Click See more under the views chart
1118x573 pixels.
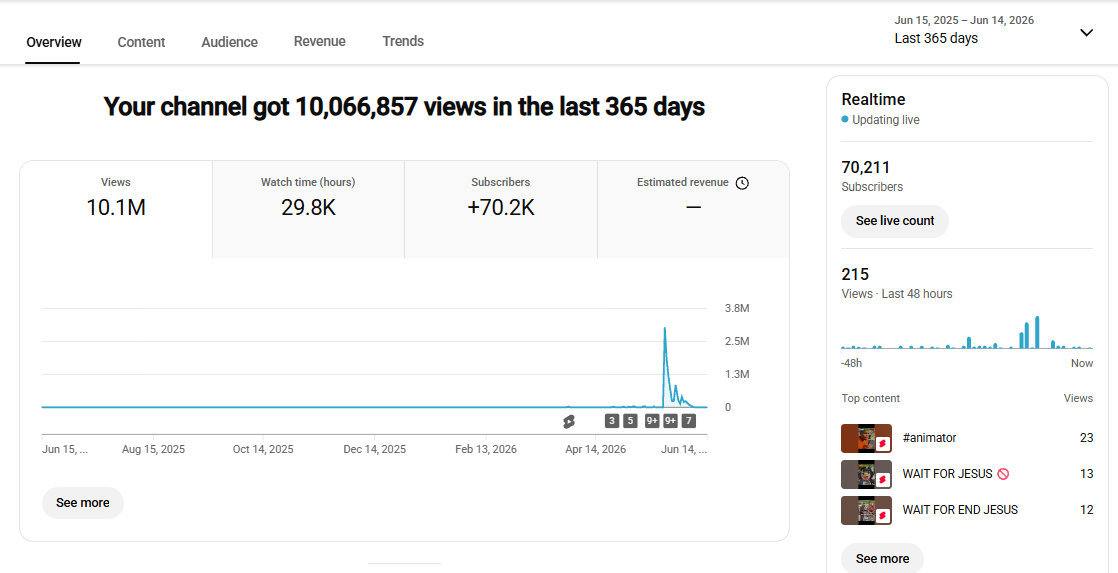(83, 502)
